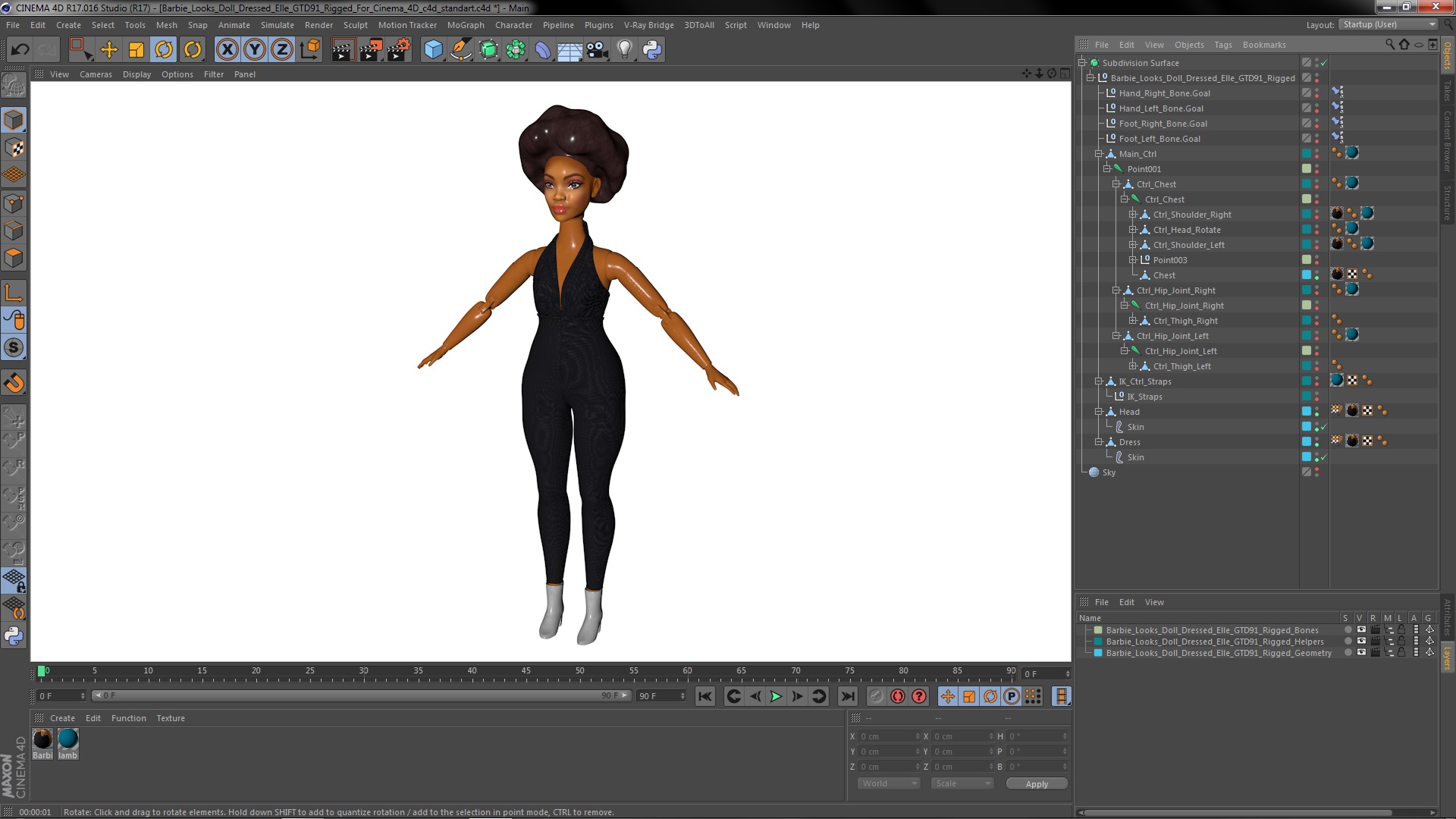Toggle visibility of Rigged_Geometry layer

[x=1360, y=653]
